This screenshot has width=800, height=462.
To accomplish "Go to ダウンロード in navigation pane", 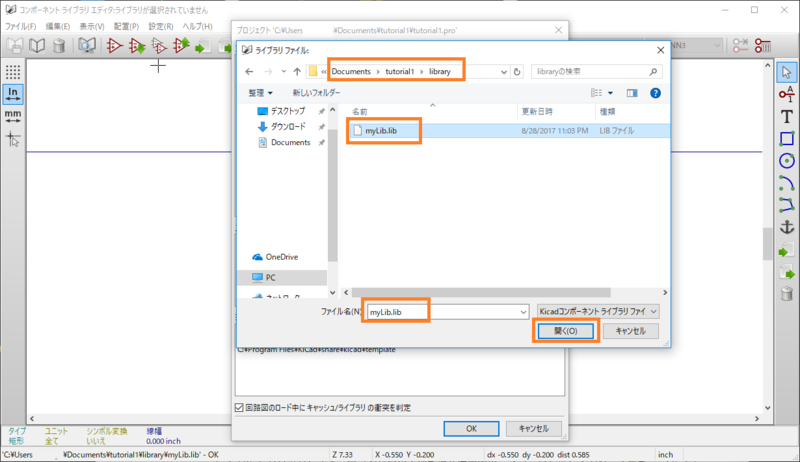I will click(x=288, y=126).
